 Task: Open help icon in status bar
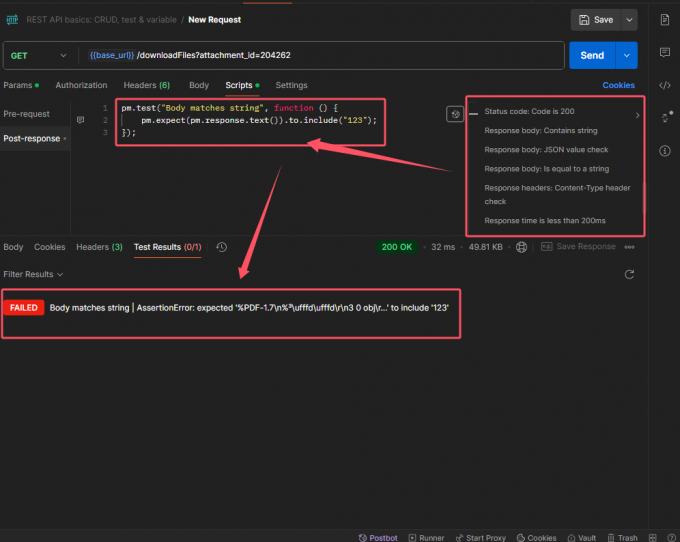click(x=672, y=538)
